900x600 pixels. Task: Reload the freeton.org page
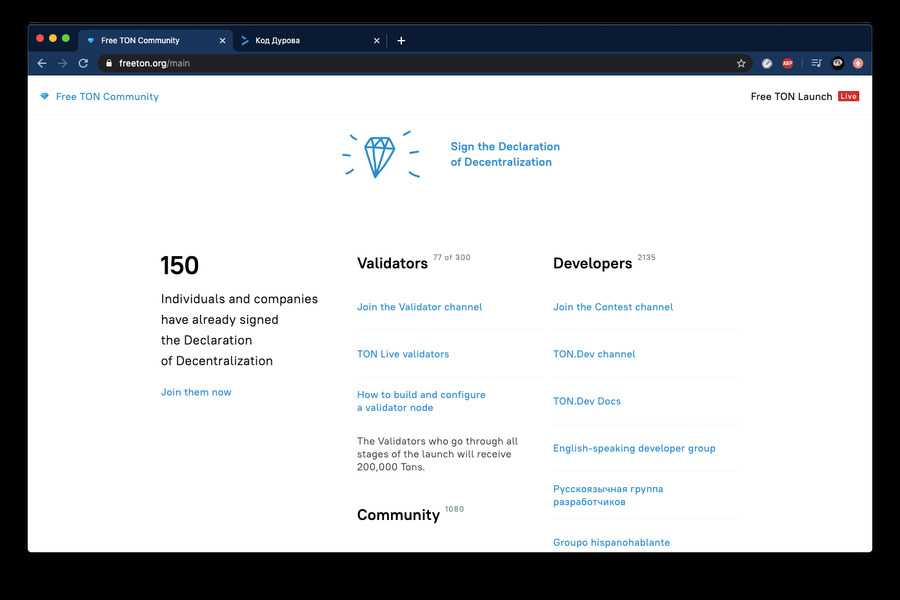point(83,63)
